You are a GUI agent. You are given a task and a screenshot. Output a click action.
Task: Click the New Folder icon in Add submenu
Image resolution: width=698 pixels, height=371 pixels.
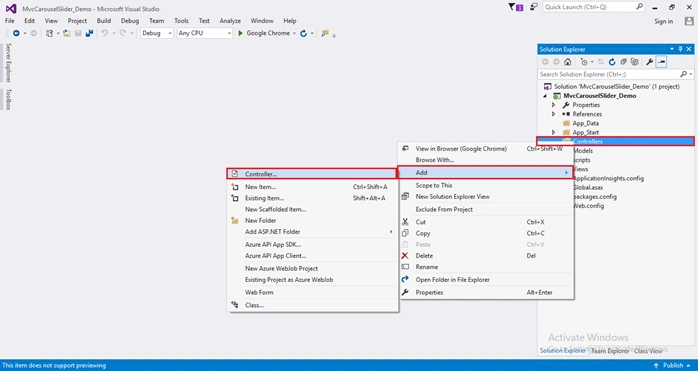235,220
